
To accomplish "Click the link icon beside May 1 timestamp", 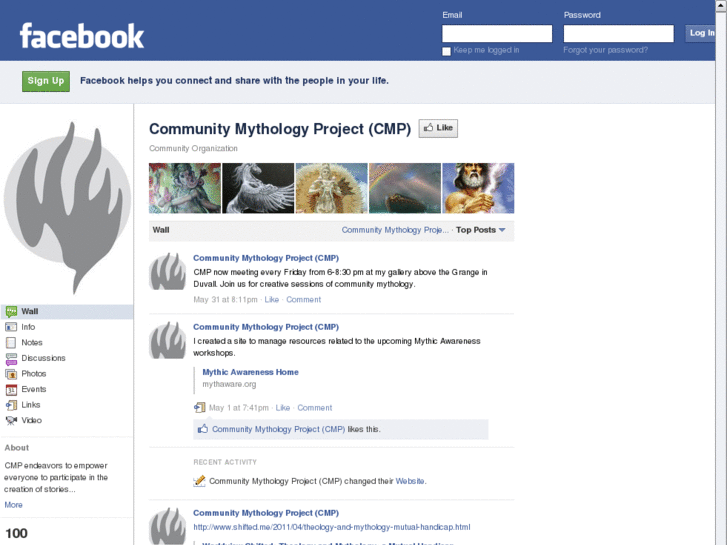I will [x=199, y=408].
